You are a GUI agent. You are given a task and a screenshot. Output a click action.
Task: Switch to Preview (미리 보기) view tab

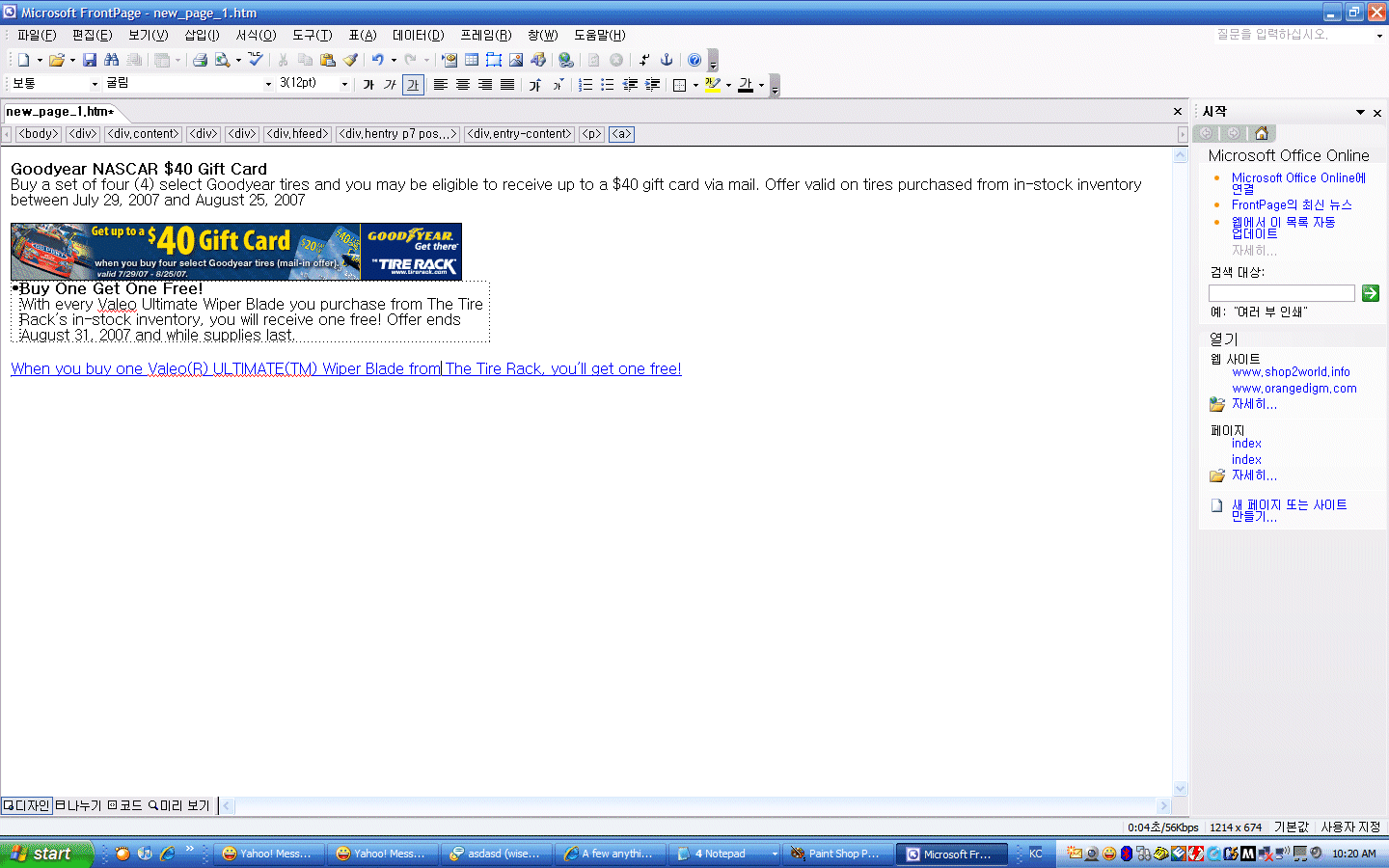pos(178,805)
